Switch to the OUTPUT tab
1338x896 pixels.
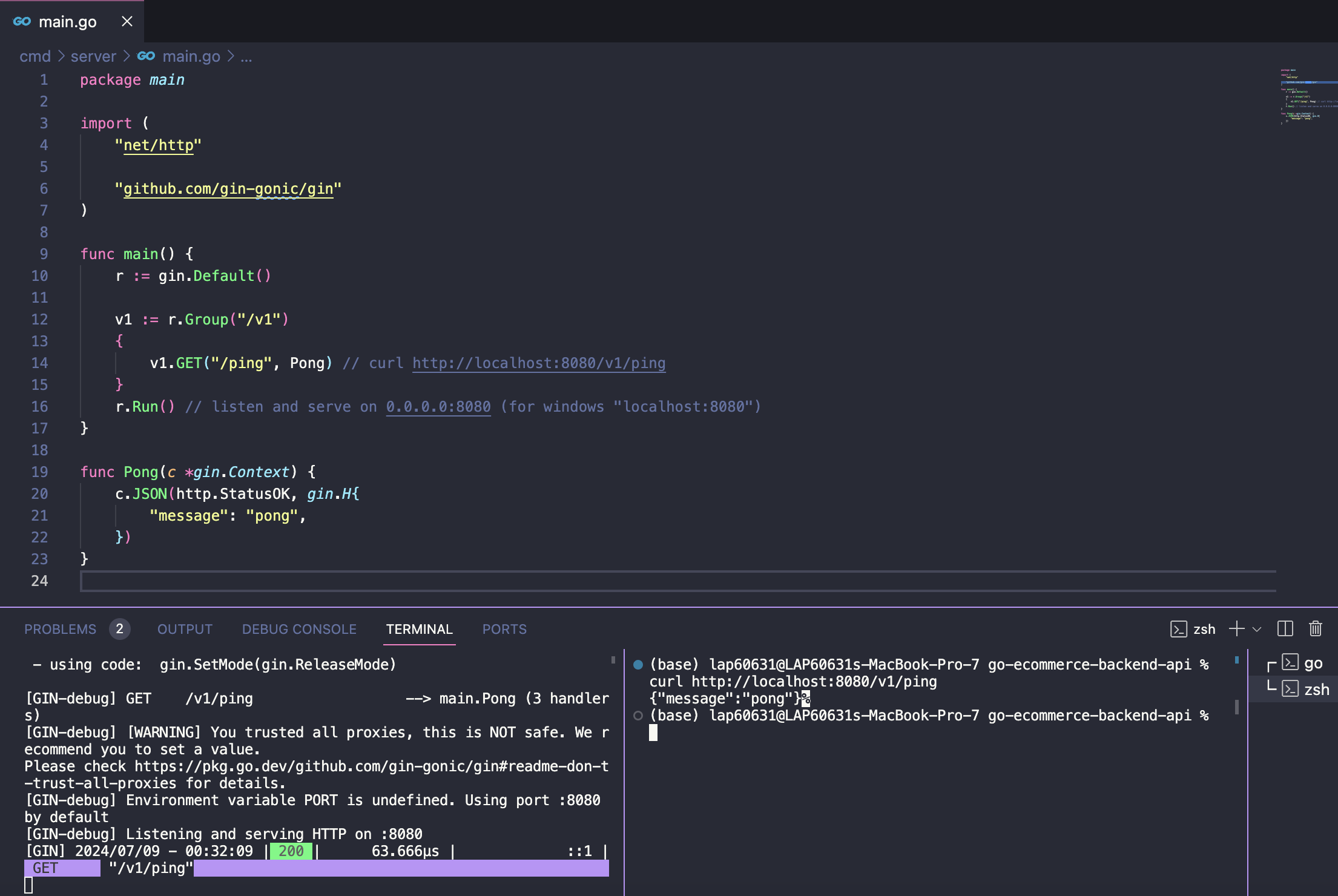pos(185,629)
